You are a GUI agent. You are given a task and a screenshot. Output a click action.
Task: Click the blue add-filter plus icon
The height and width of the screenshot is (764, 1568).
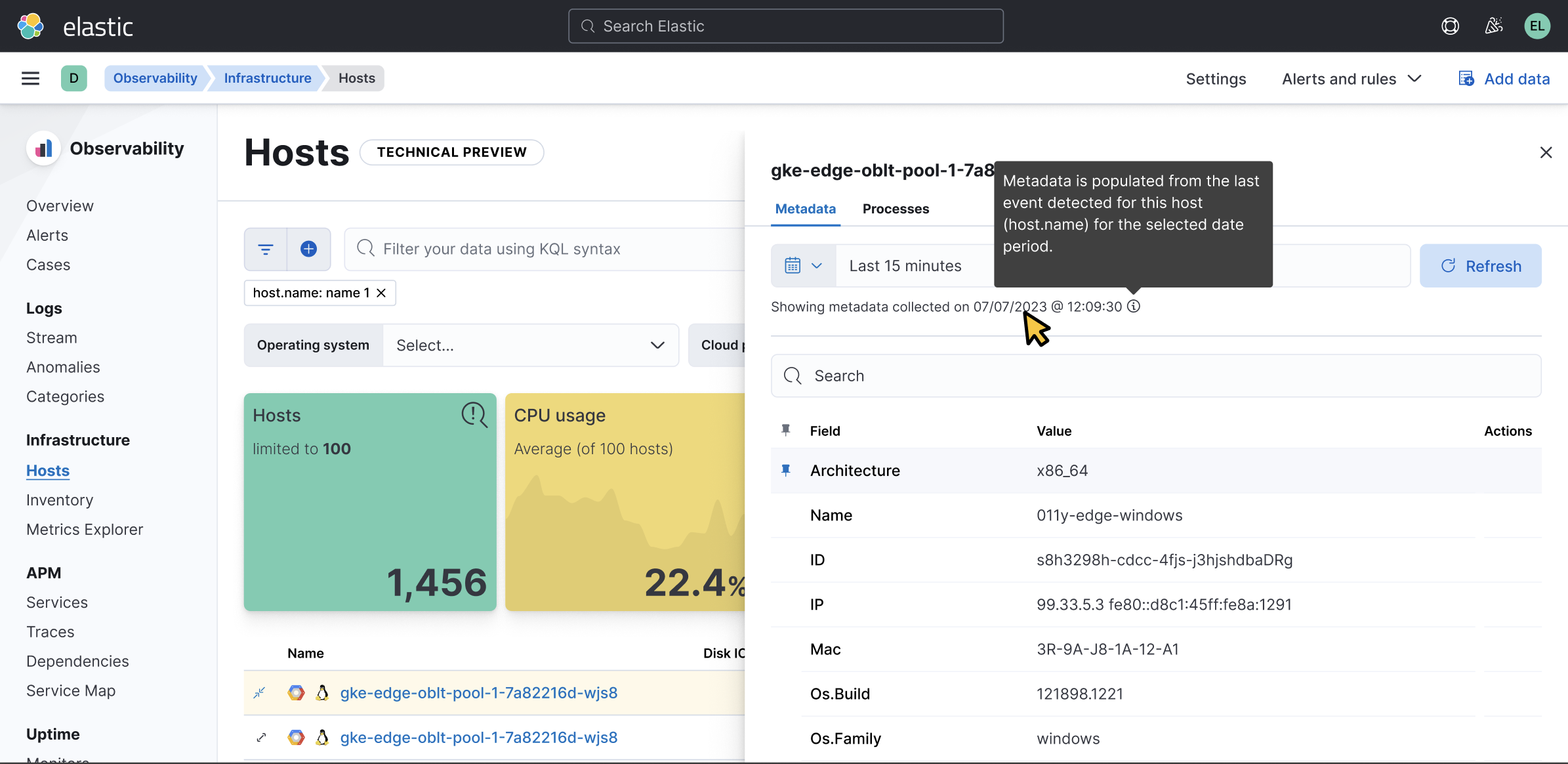pyautogui.click(x=308, y=249)
